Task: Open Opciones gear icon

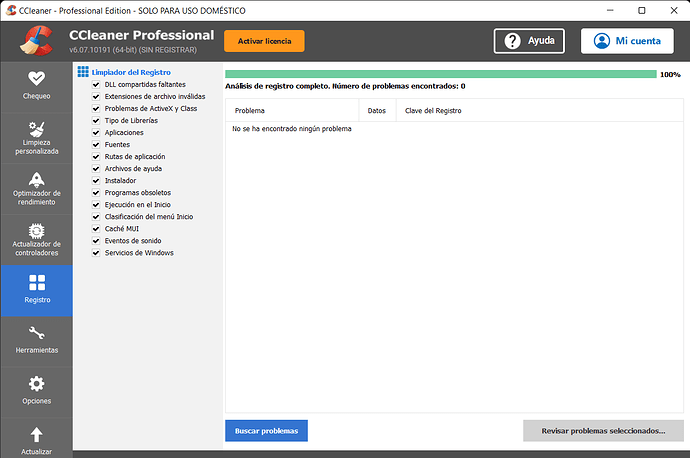Action: click(x=37, y=384)
